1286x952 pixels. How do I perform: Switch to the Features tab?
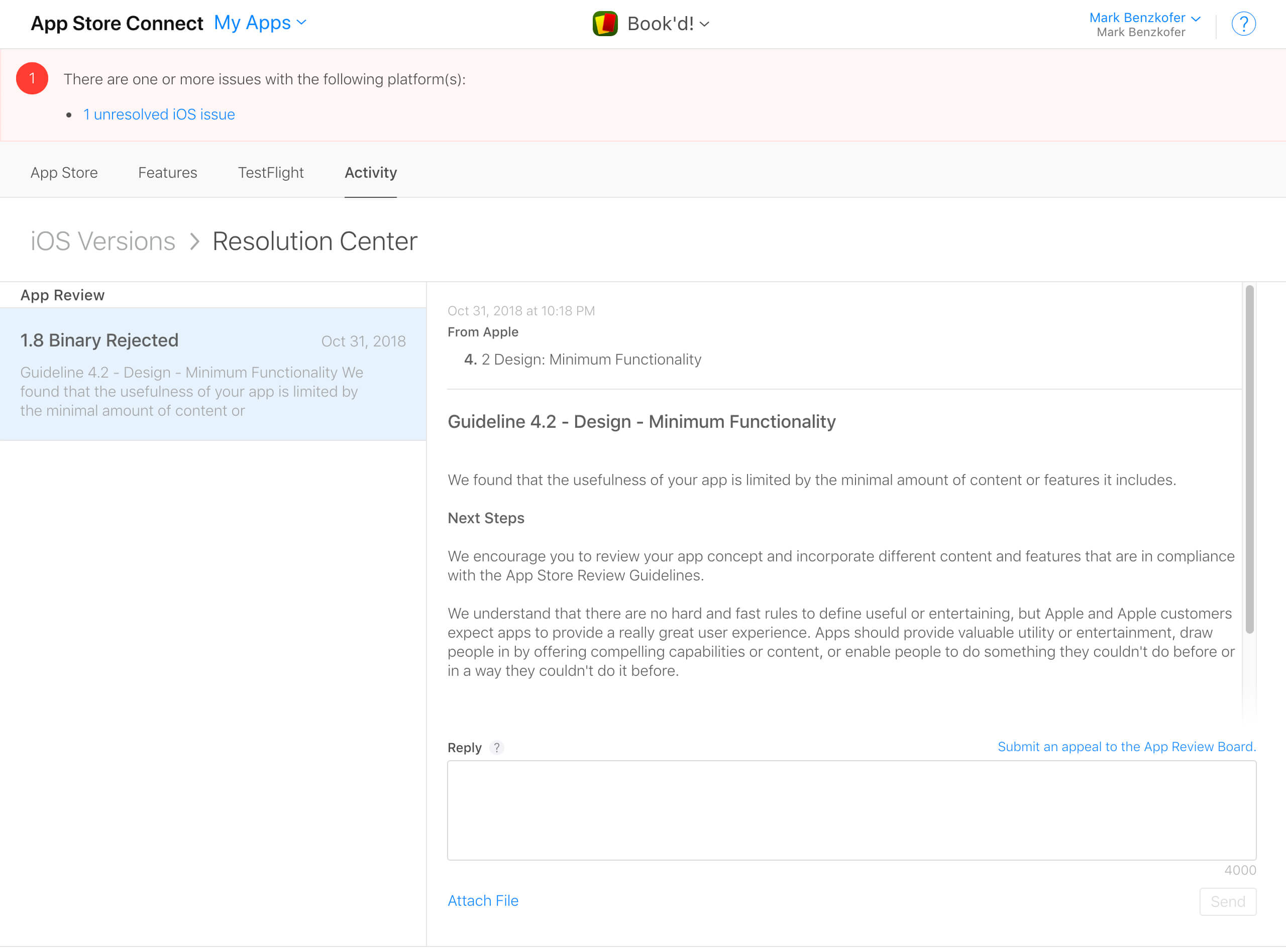(168, 172)
